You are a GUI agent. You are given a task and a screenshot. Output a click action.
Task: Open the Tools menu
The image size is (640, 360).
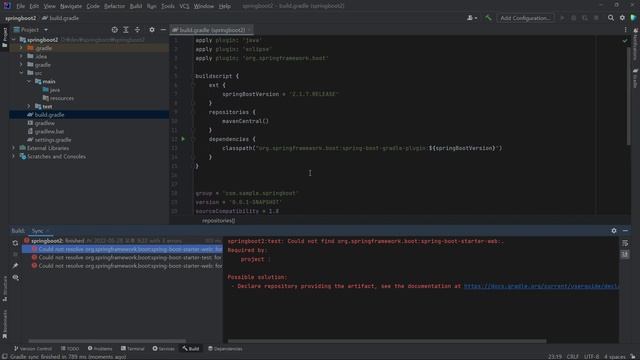pyautogui.click(x=168, y=6)
